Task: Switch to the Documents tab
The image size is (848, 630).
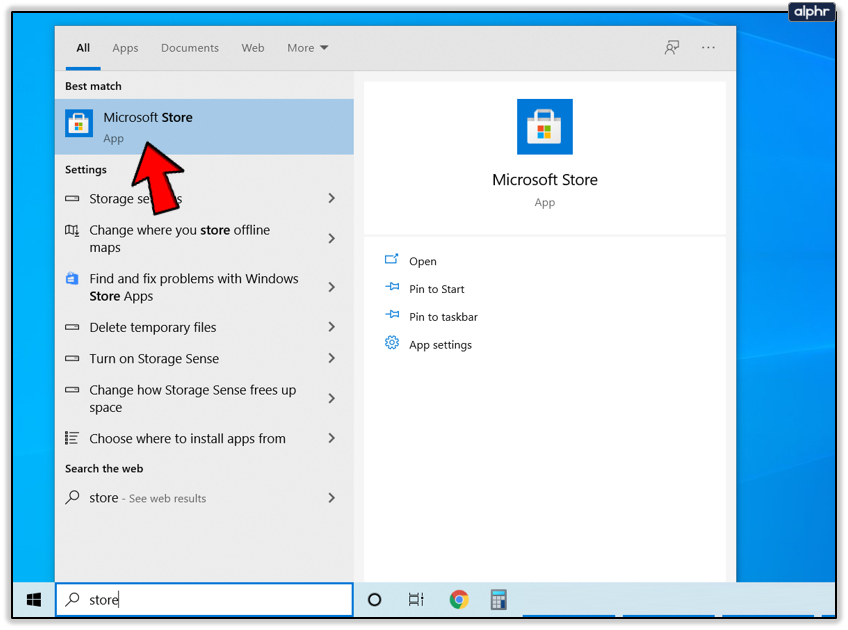Action: tap(189, 48)
